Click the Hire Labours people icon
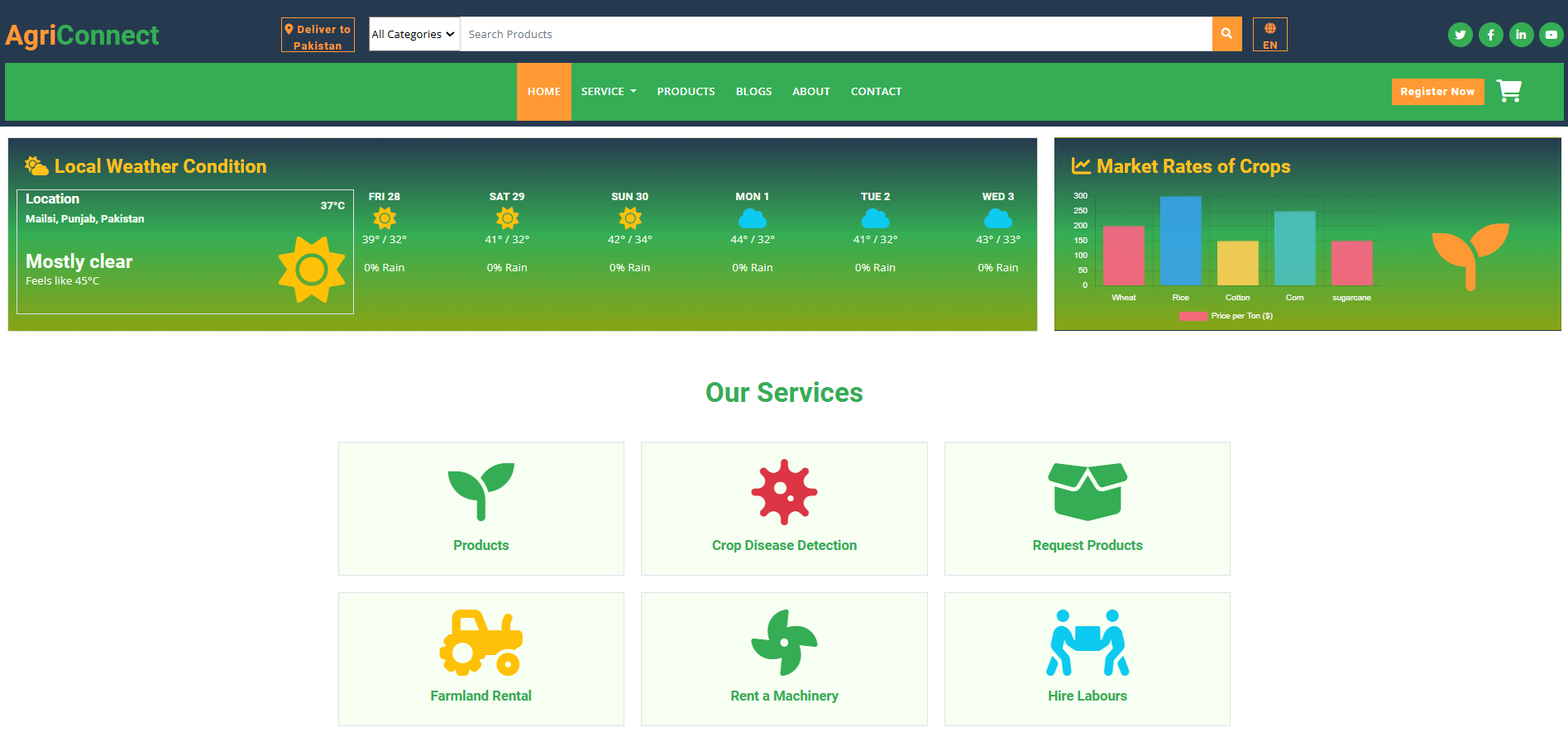Image resolution: width=1568 pixels, height=732 pixels. [x=1087, y=643]
